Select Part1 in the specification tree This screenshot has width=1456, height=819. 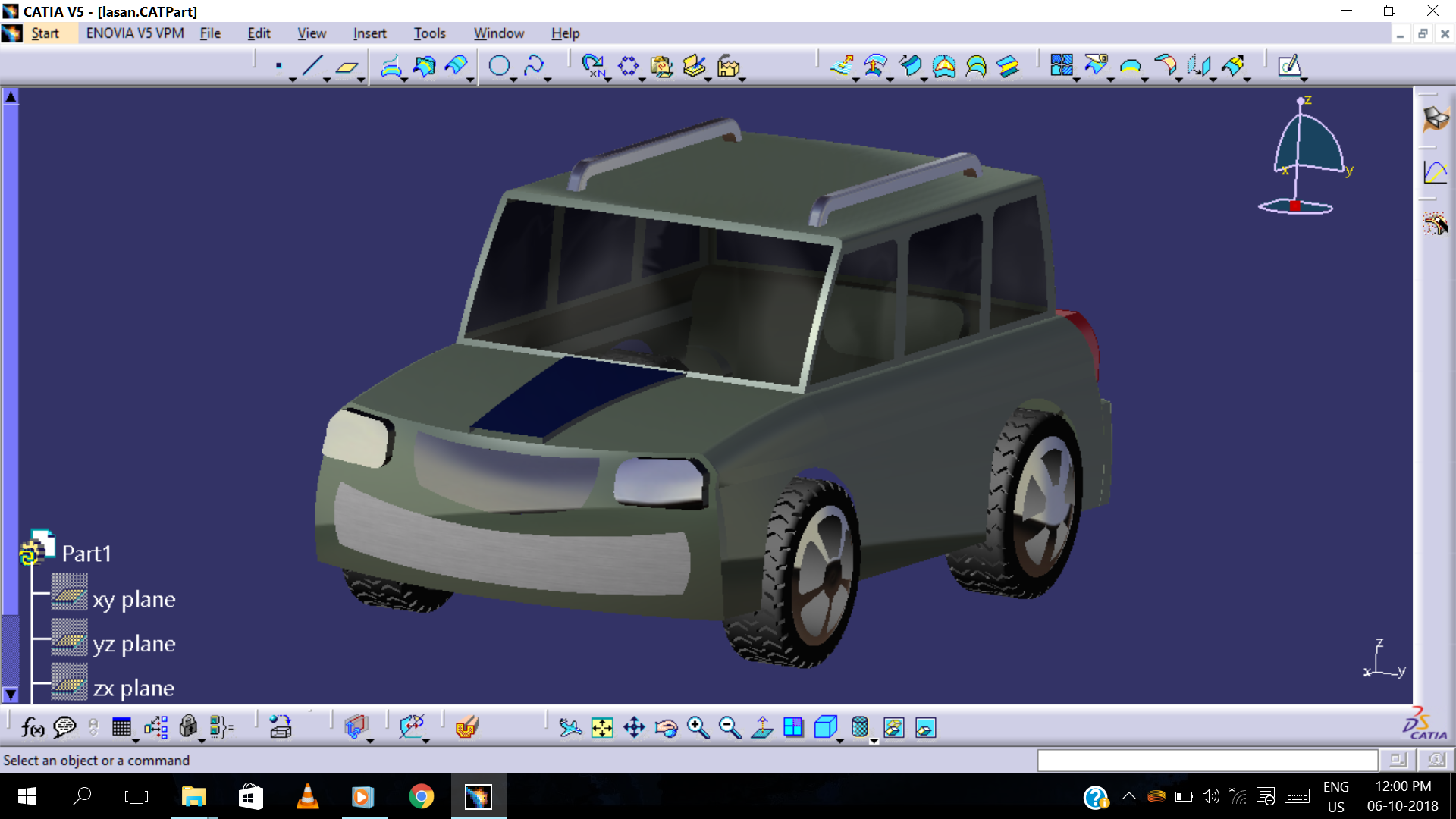(86, 554)
